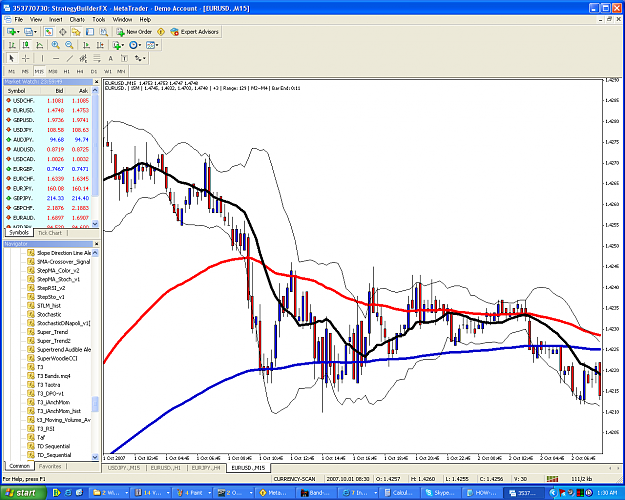Screen dimensions: 625x500
Task: Switch chart to Line Chart icon
Action: click(x=39, y=45)
